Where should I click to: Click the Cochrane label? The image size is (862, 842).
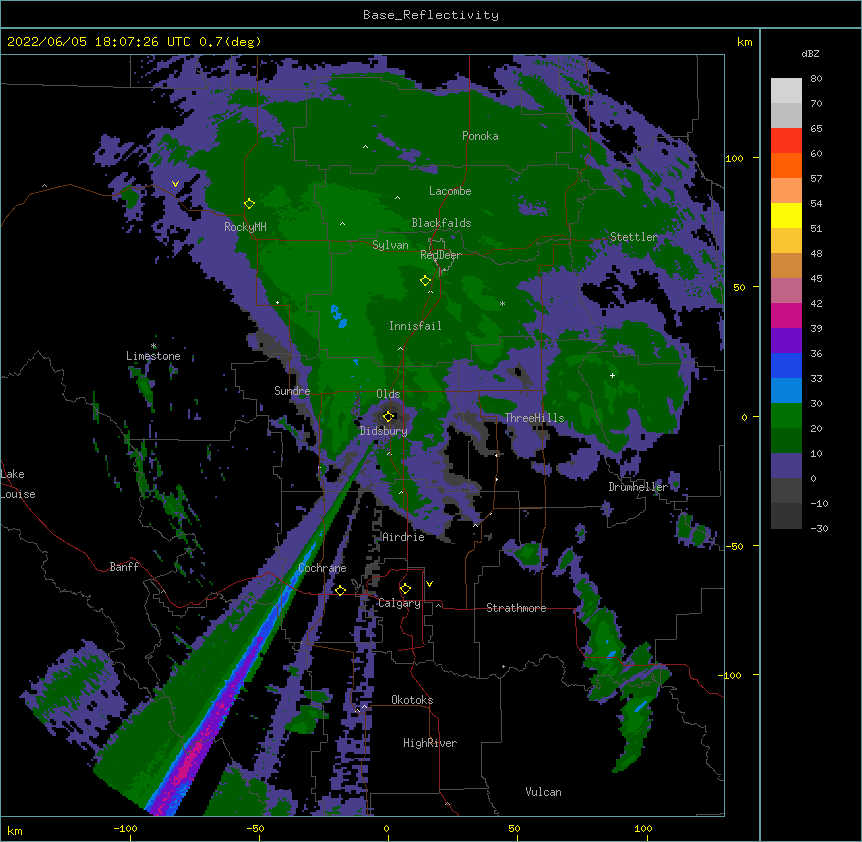(x=322, y=568)
